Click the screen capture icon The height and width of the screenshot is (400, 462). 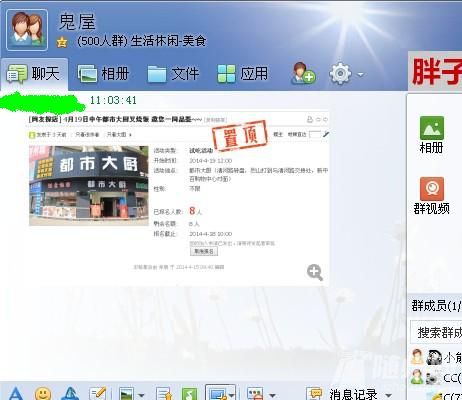216,394
